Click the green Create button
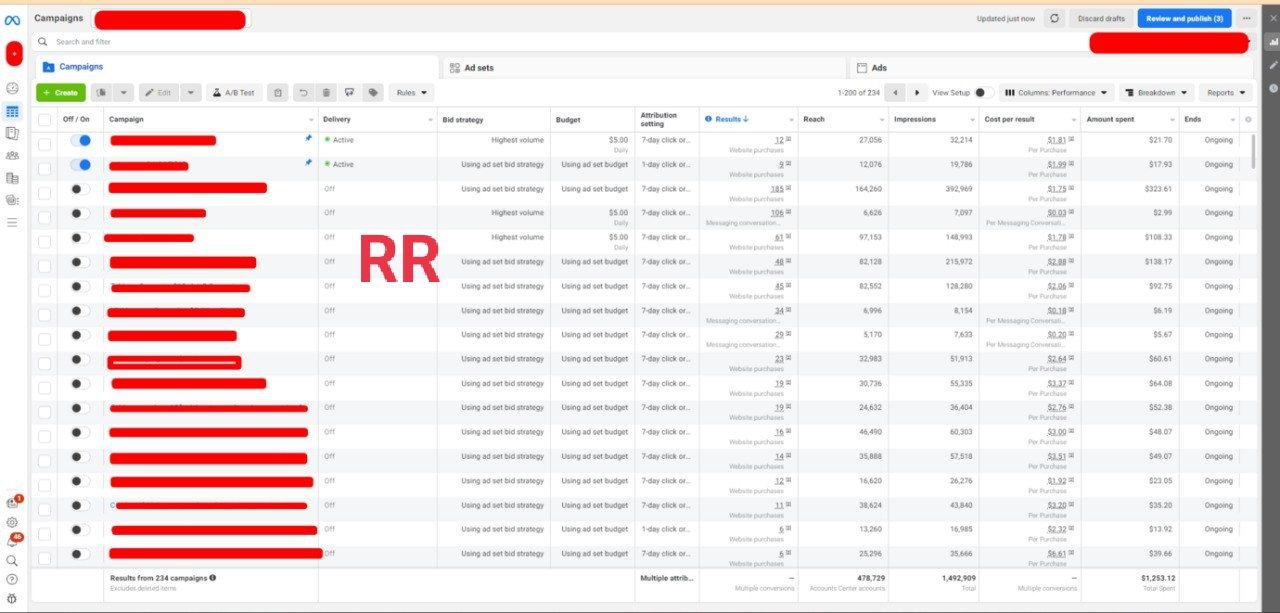 60,93
